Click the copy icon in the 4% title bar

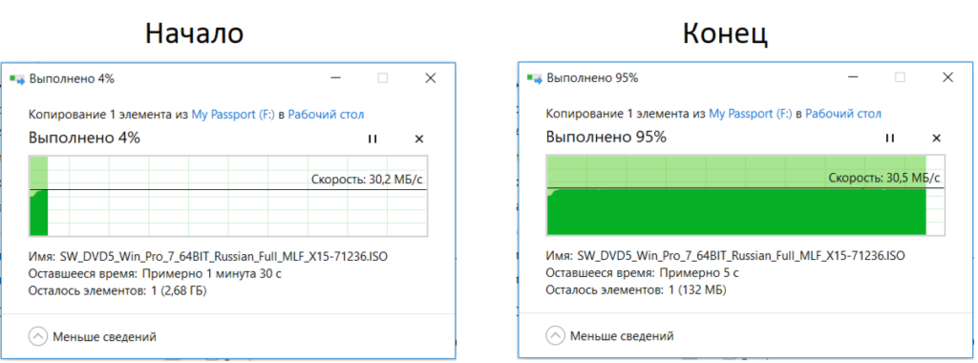click(17, 79)
